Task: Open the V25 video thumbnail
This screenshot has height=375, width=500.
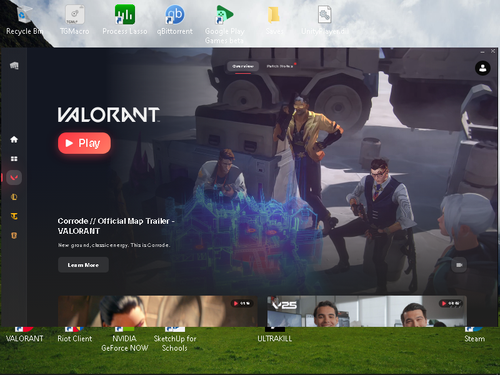Action: (367, 311)
